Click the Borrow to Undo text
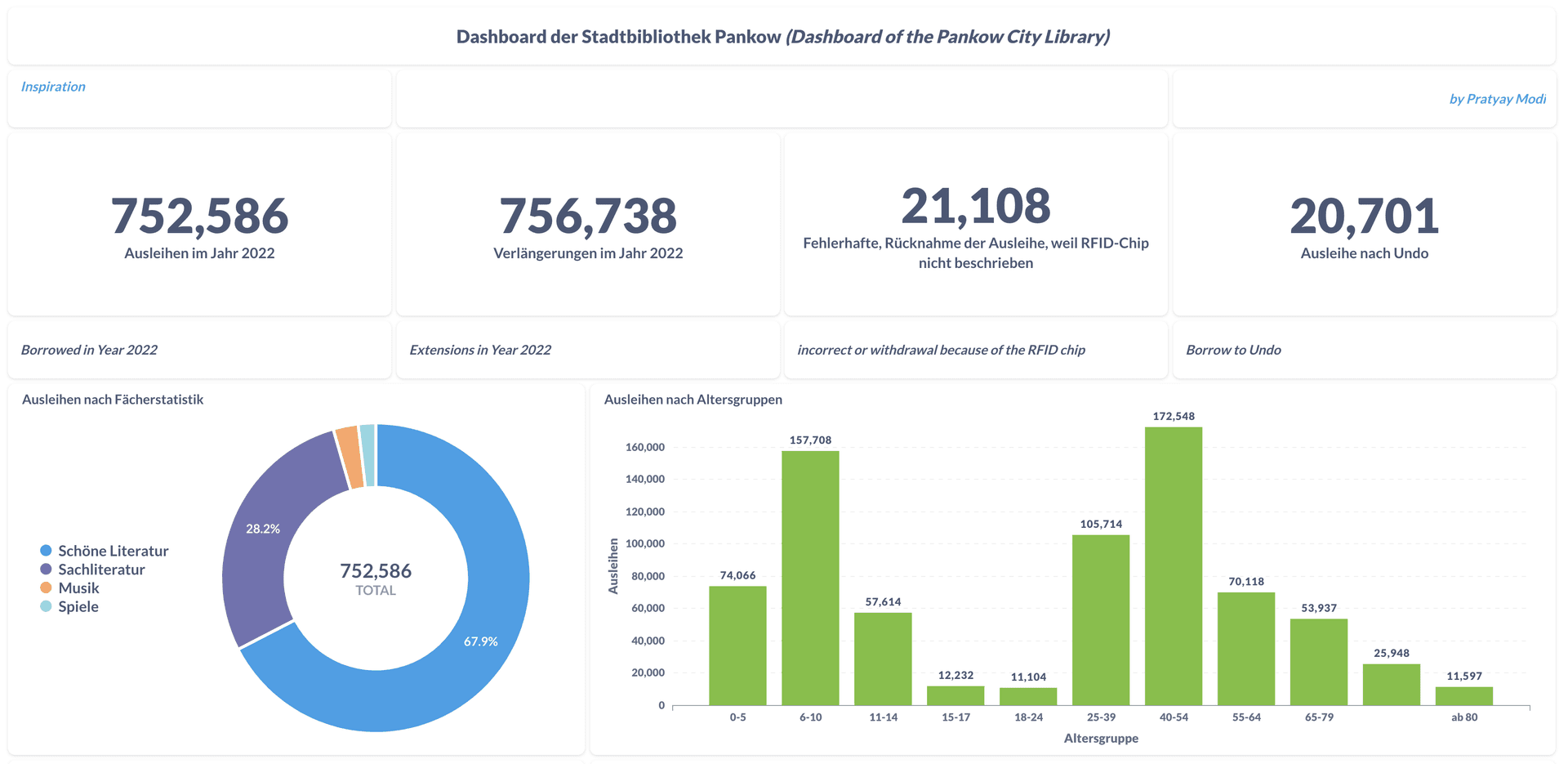The height and width of the screenshot is (764, 1568). tap(1233, 350)
